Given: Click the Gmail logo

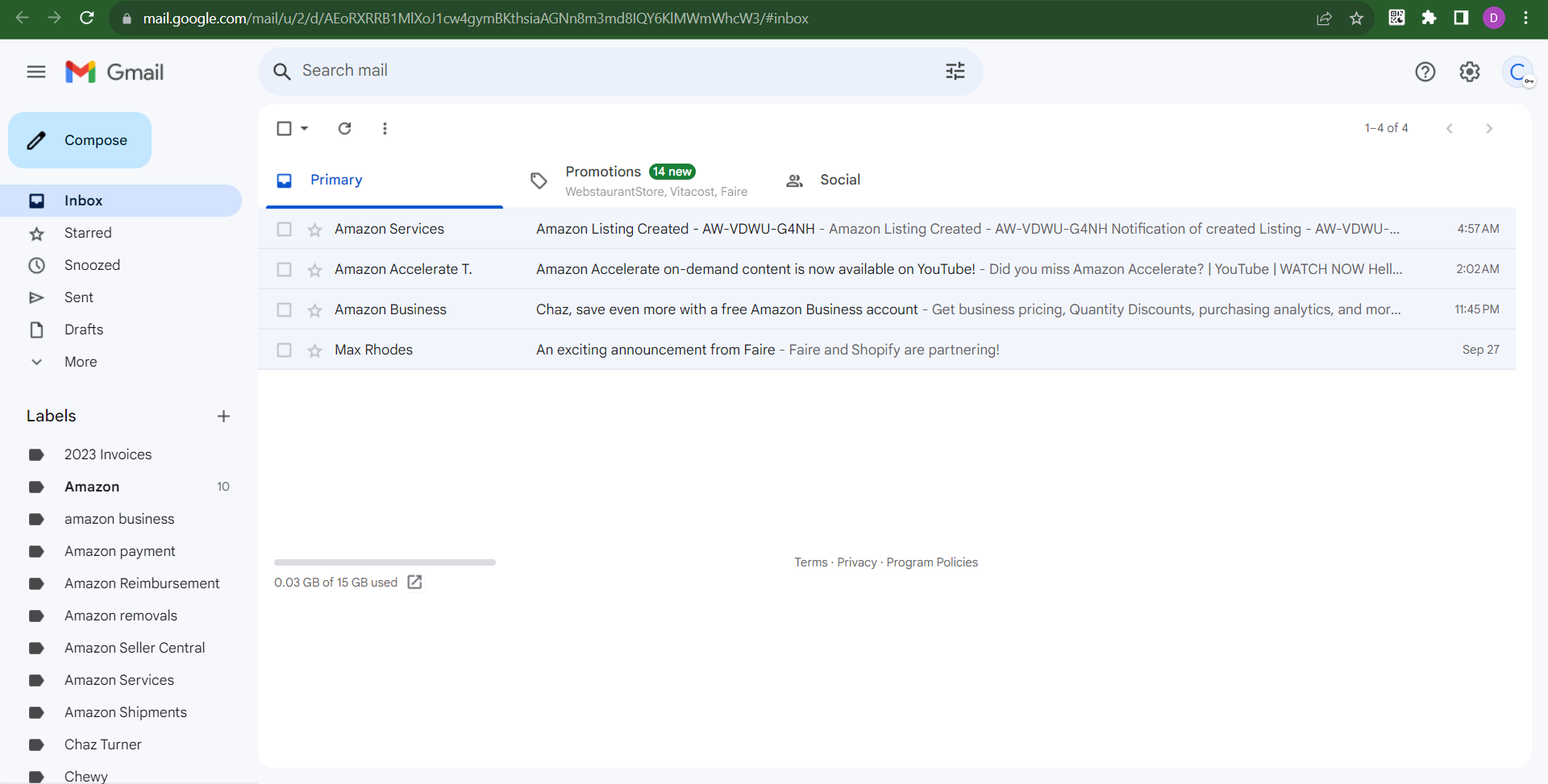Looking at the screenshot, I should pos(114,72).
